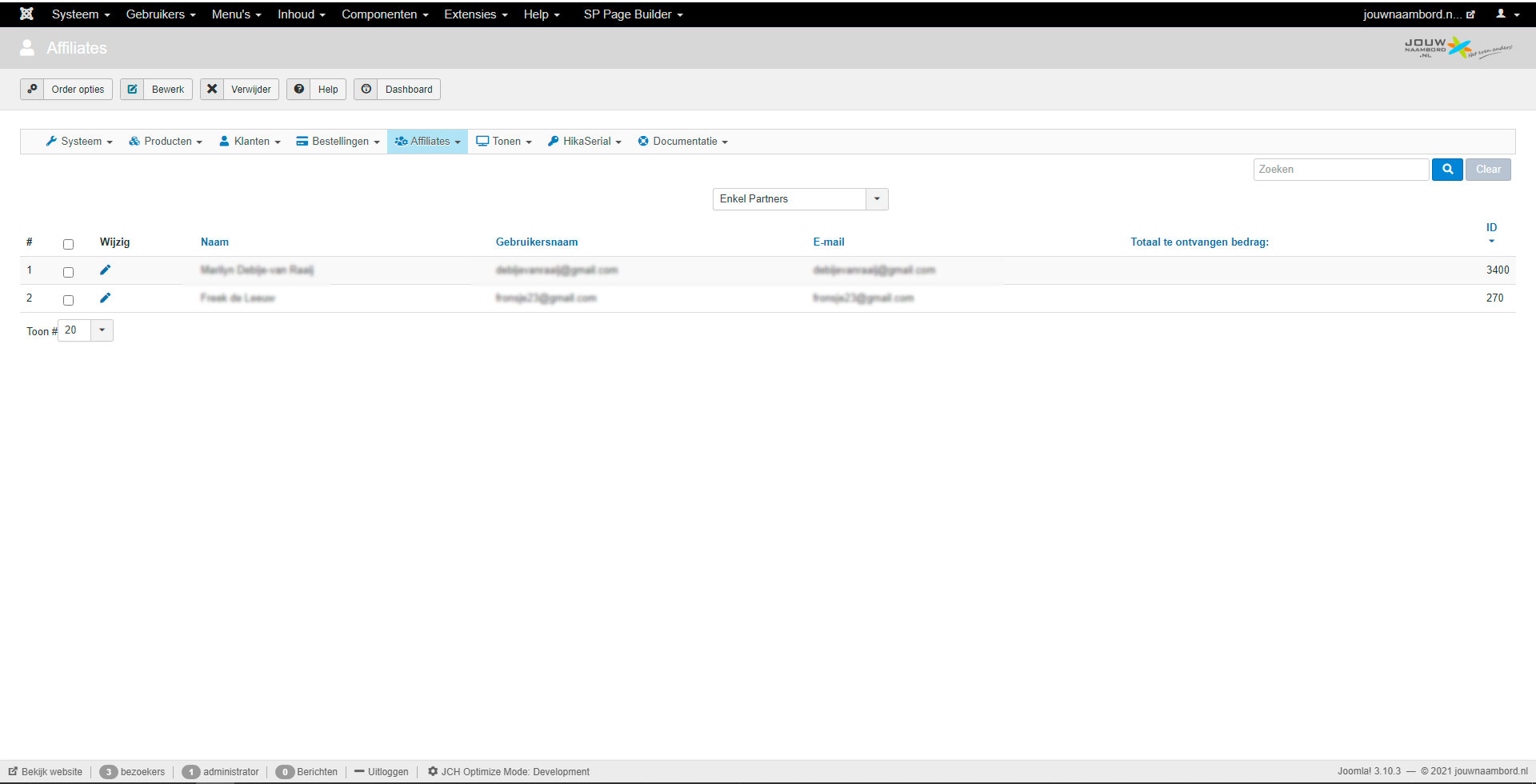The height and width of the screenshot is (784, 1536).
Task: Expand the HikaSerial submenu
Action: click(585, 142)
